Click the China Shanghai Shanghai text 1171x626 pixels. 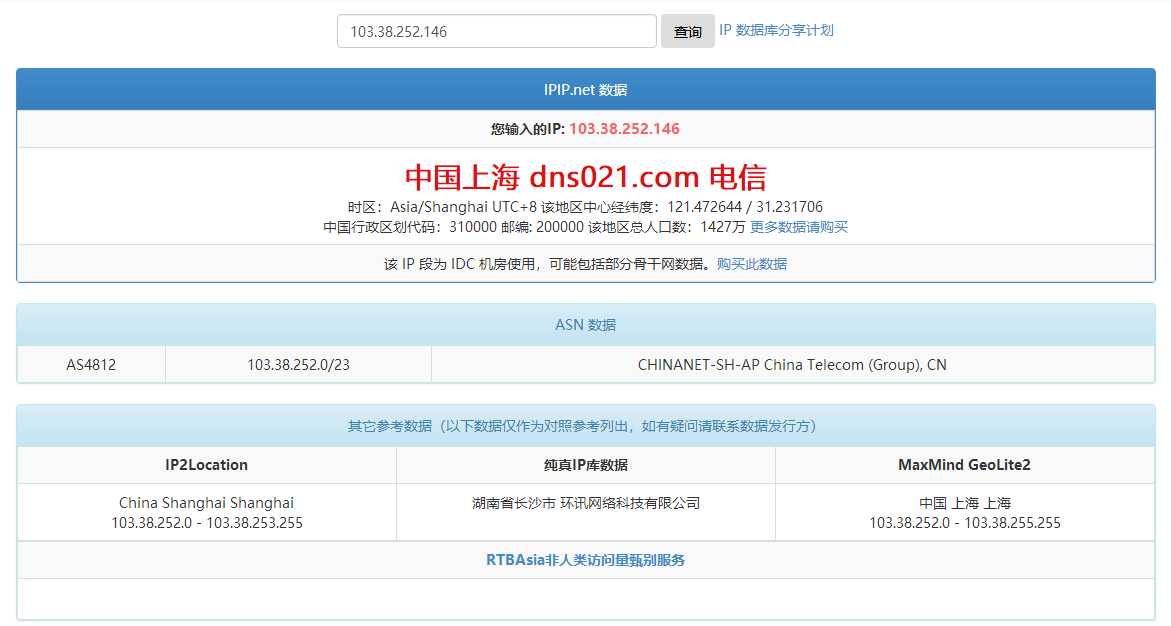[x=206, y=503]
